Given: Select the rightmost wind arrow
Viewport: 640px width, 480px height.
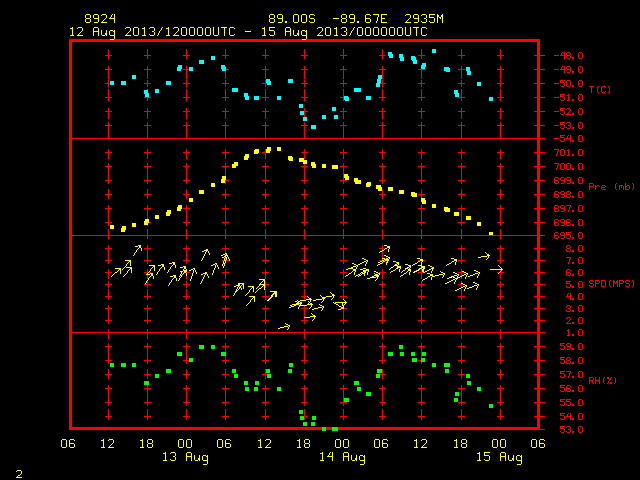Looking at the screenshot, I should pos(497,269).
